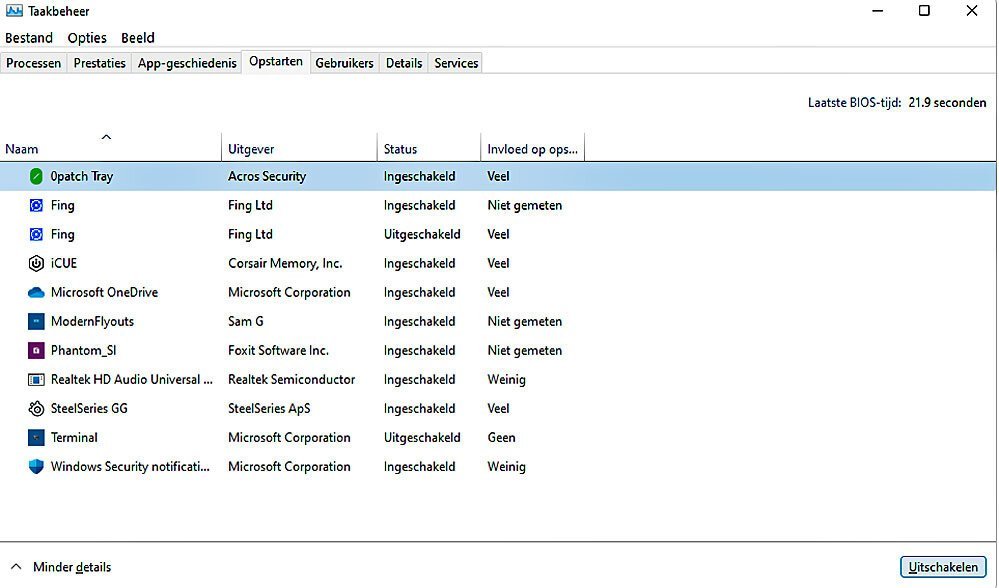Click the Uitschakelen button
This screenshot has width=999, height=588.
(943, 567)
